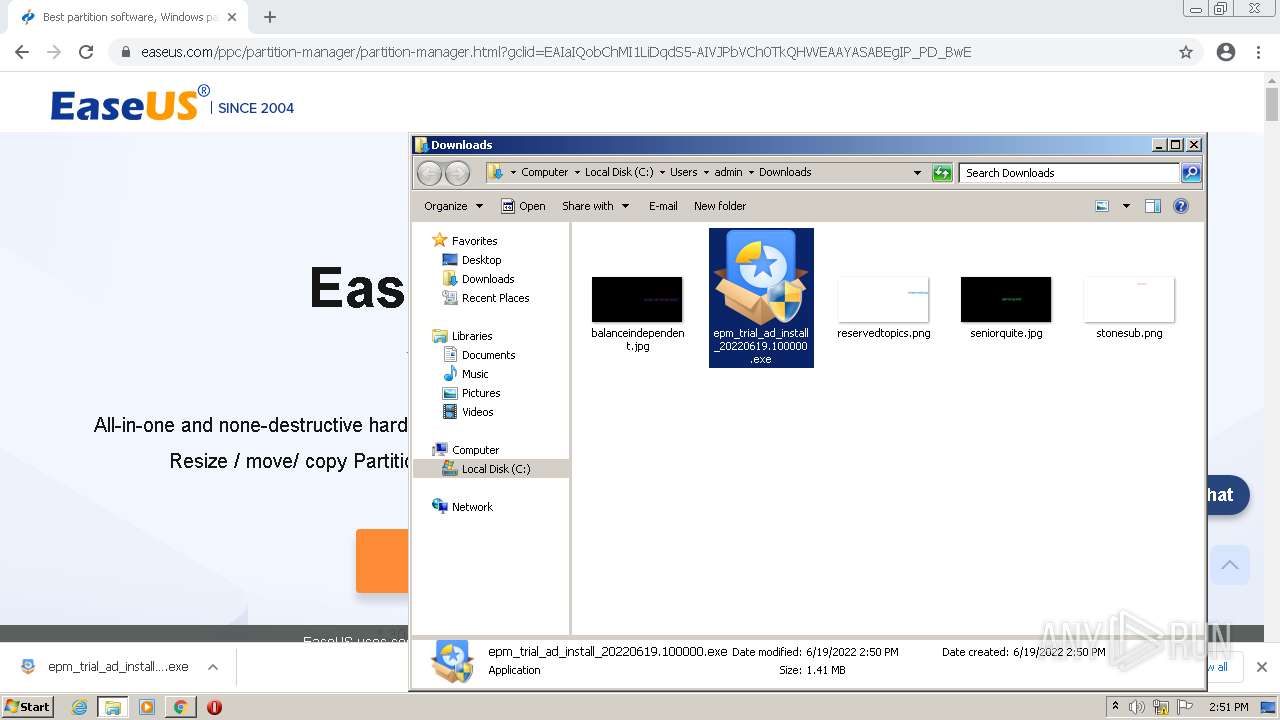Click Computer segment in address breadcrumb
Viewport: 1280px width, 720px height.
point(544,172)
